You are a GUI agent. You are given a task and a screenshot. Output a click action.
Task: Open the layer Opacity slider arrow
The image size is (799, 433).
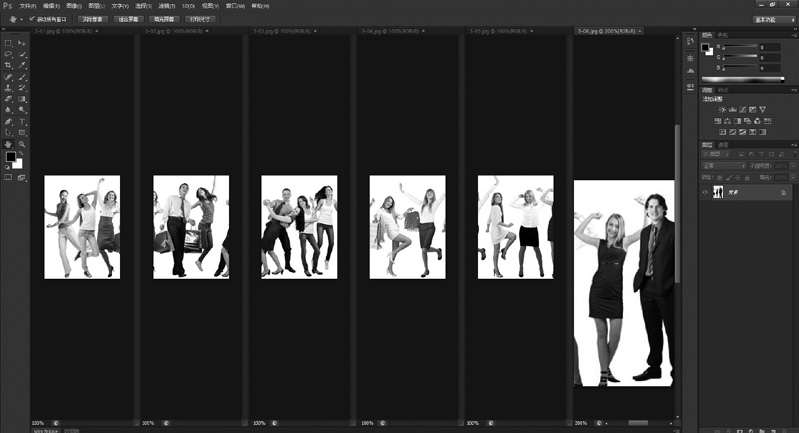(x=792, y=166)
